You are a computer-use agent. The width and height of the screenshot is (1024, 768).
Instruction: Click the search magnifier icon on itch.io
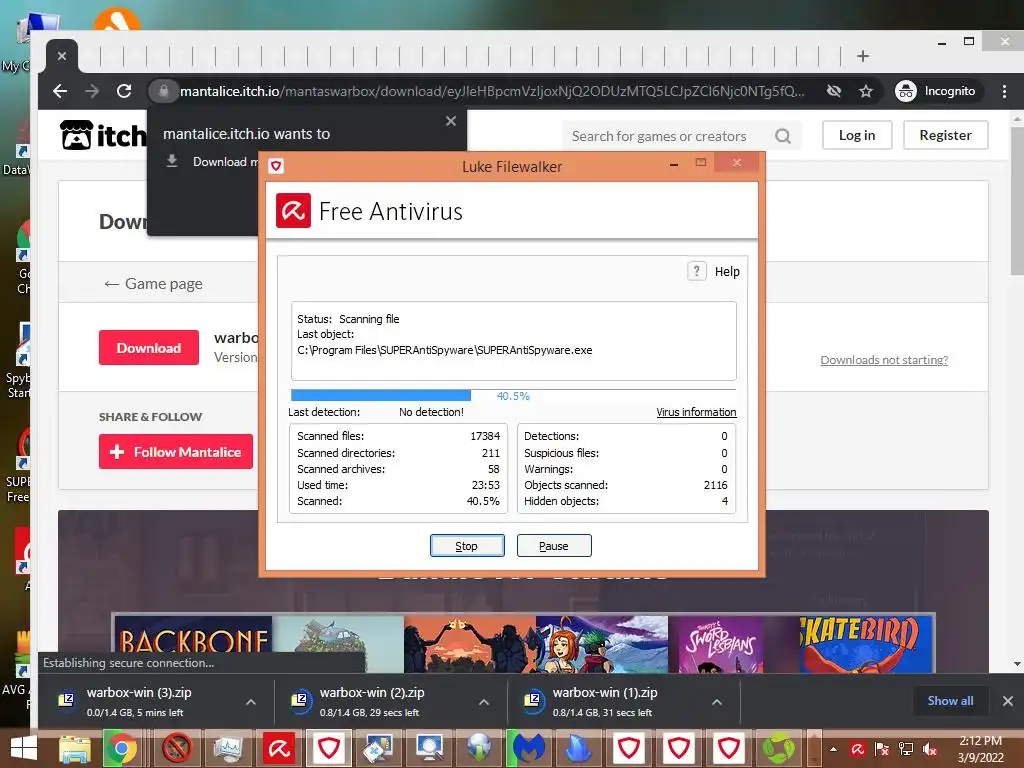click(x=782, y=136)
